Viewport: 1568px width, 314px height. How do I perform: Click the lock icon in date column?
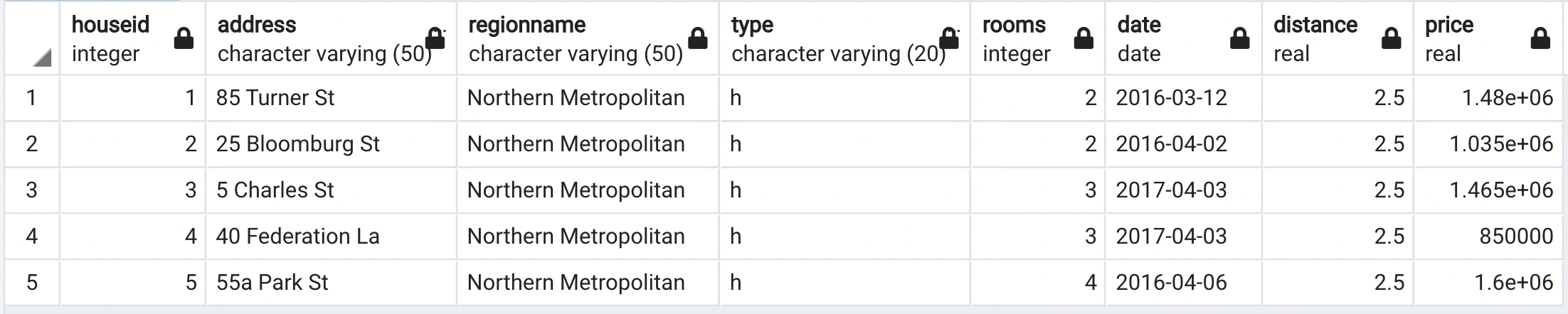pyautogui.click(x=1239, y=38)
